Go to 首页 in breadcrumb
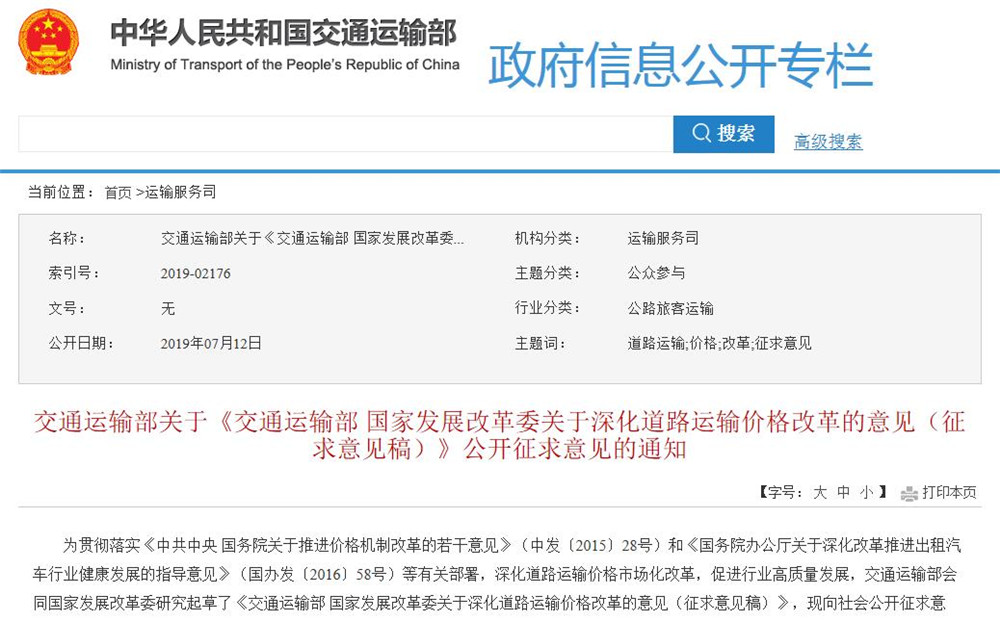The height and width of the screenshot is (621, 1000). (x=118, y=193)
